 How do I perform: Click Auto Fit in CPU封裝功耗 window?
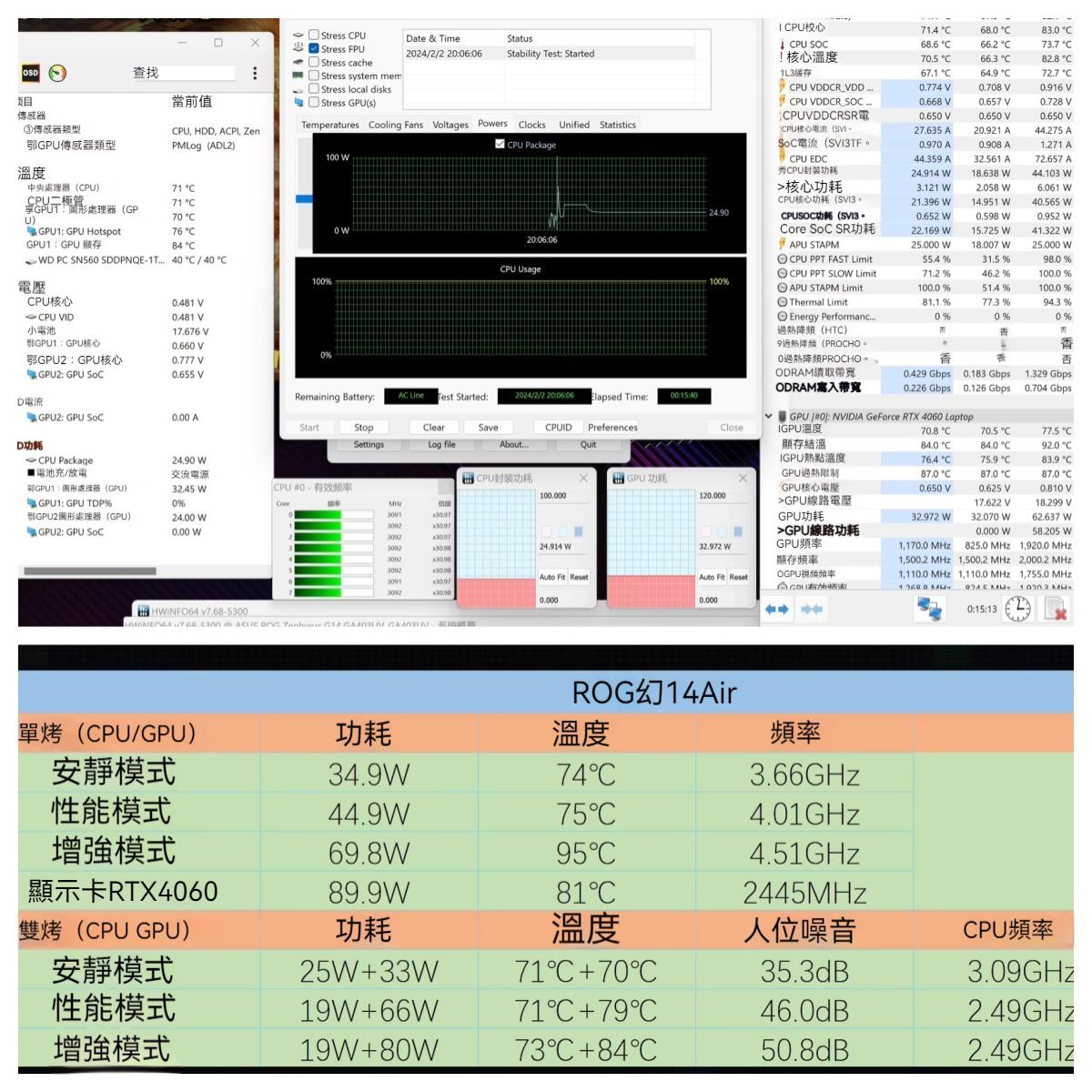pos(552,577)
